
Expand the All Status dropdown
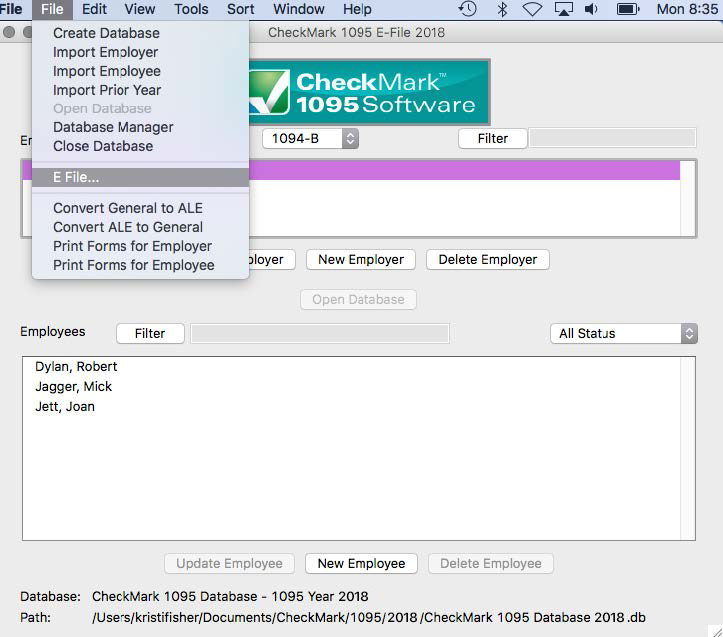tap(623, 333)
